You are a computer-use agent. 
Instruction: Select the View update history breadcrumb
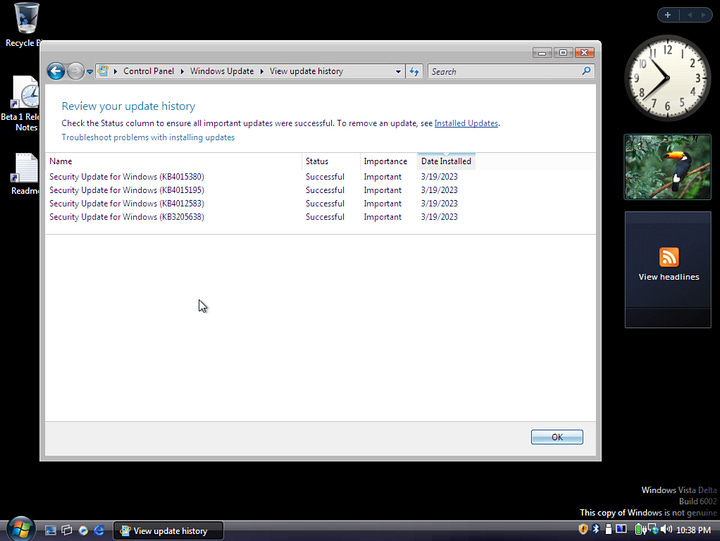tap(306, 71)
